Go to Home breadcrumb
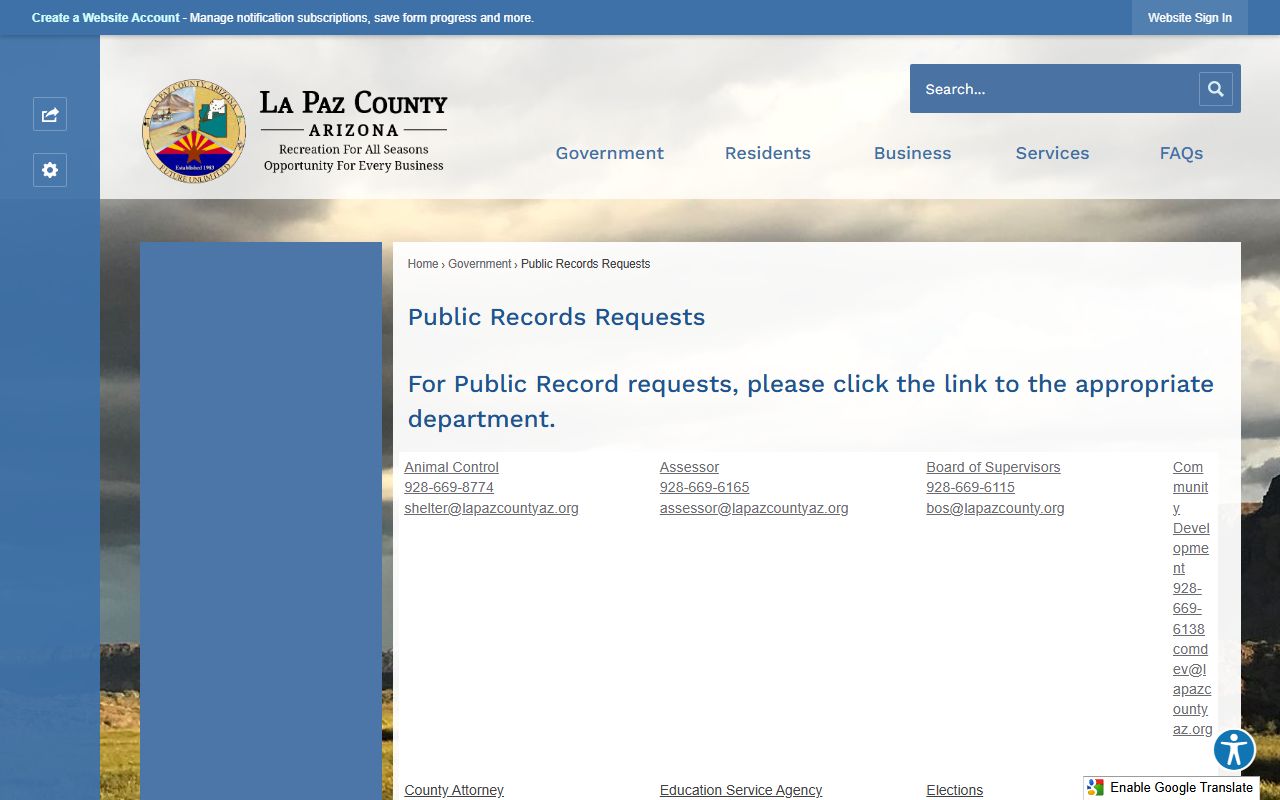Image resolution: width=1280 pixels, height=800 pixels. point(423,264)
